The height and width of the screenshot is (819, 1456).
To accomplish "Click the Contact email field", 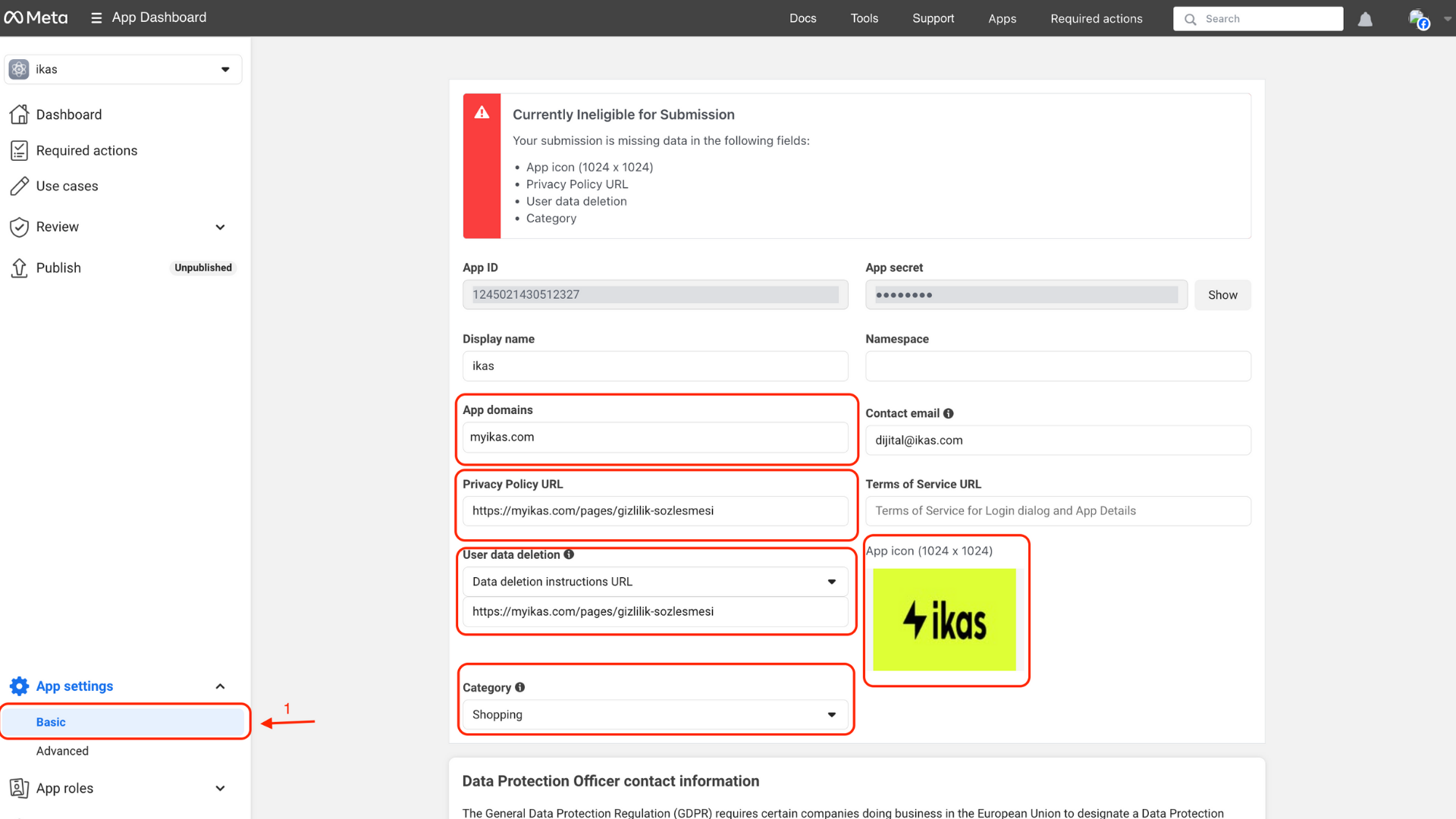I will pos(1058,440).
